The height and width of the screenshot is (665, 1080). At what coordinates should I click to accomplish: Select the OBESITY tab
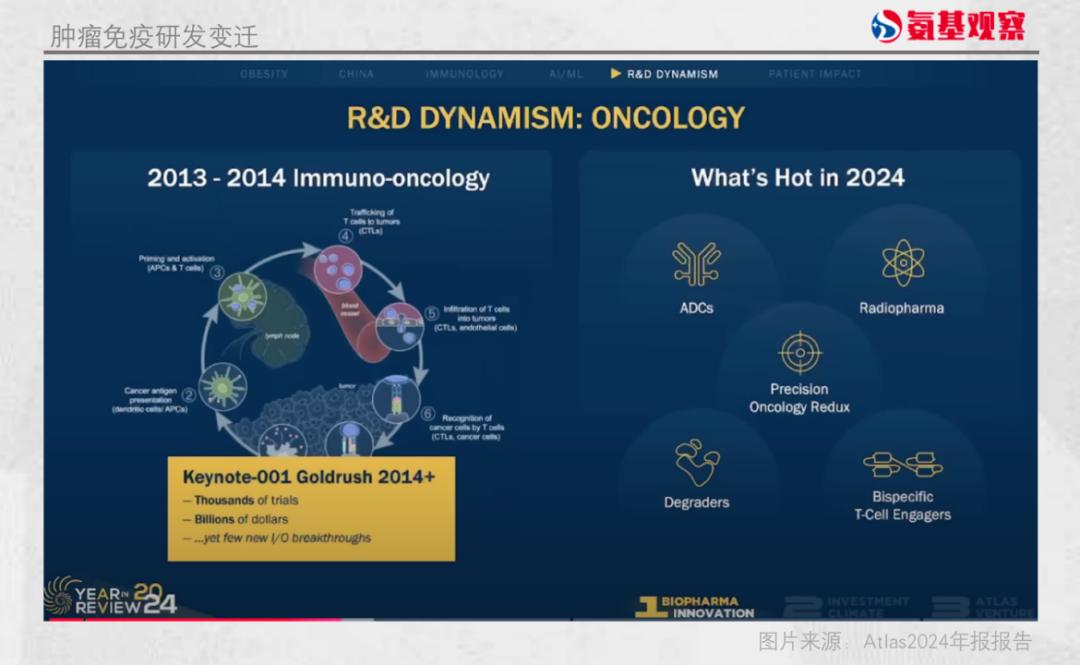(x=264, y=74)
